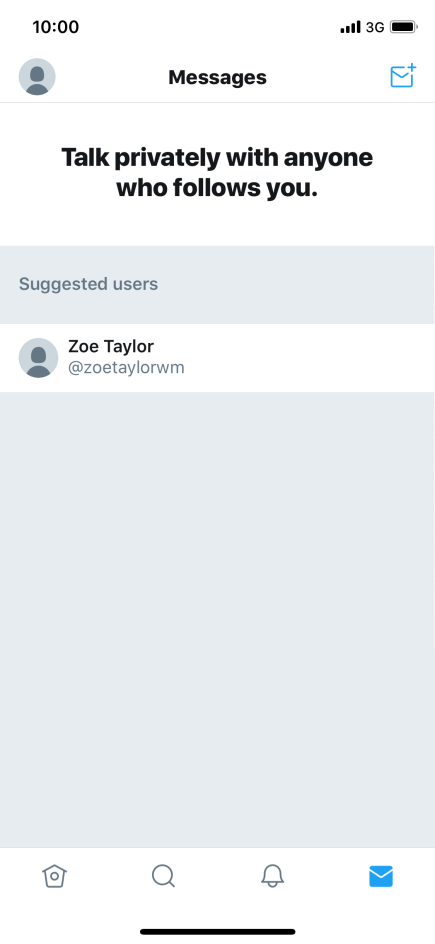This screenshot has width=435, height=944.
Task: Click the 'Talk privately with anyone' headline line
Action: tap(217, 158)
